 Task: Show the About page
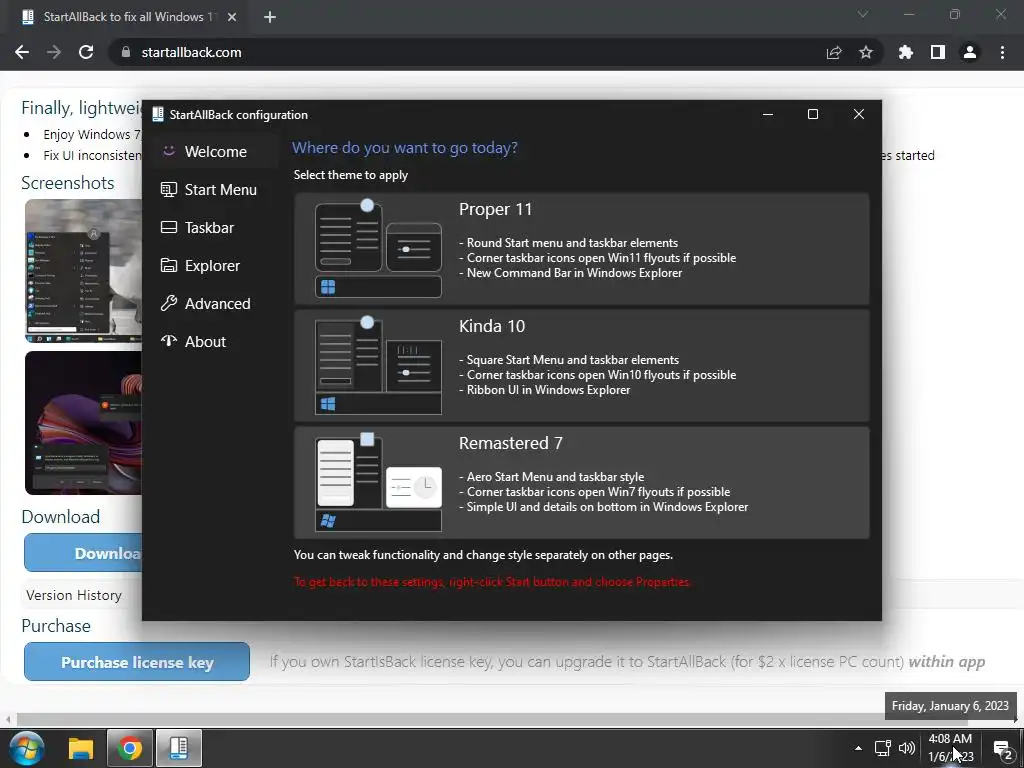tap(212, 341)
